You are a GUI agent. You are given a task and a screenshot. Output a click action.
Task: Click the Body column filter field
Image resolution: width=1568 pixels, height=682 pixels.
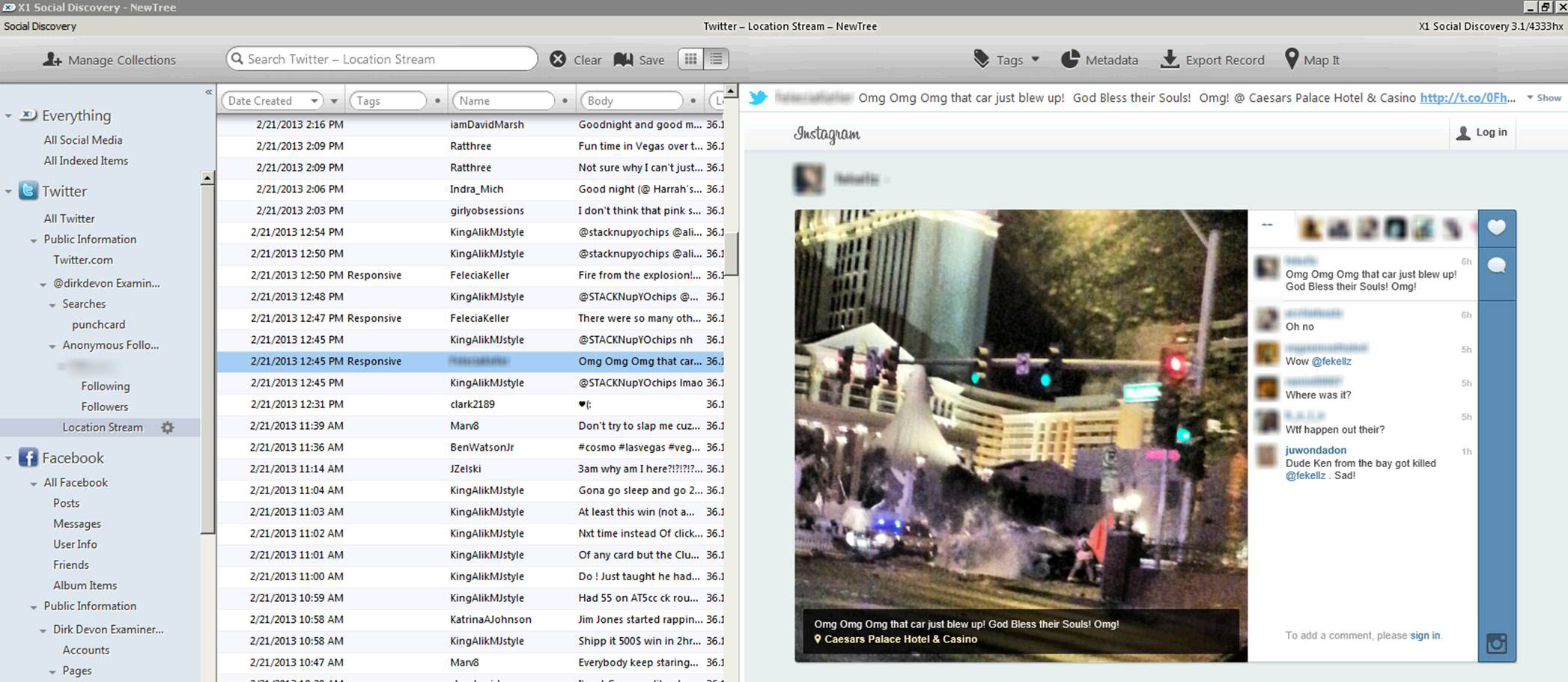click(632, 100)
